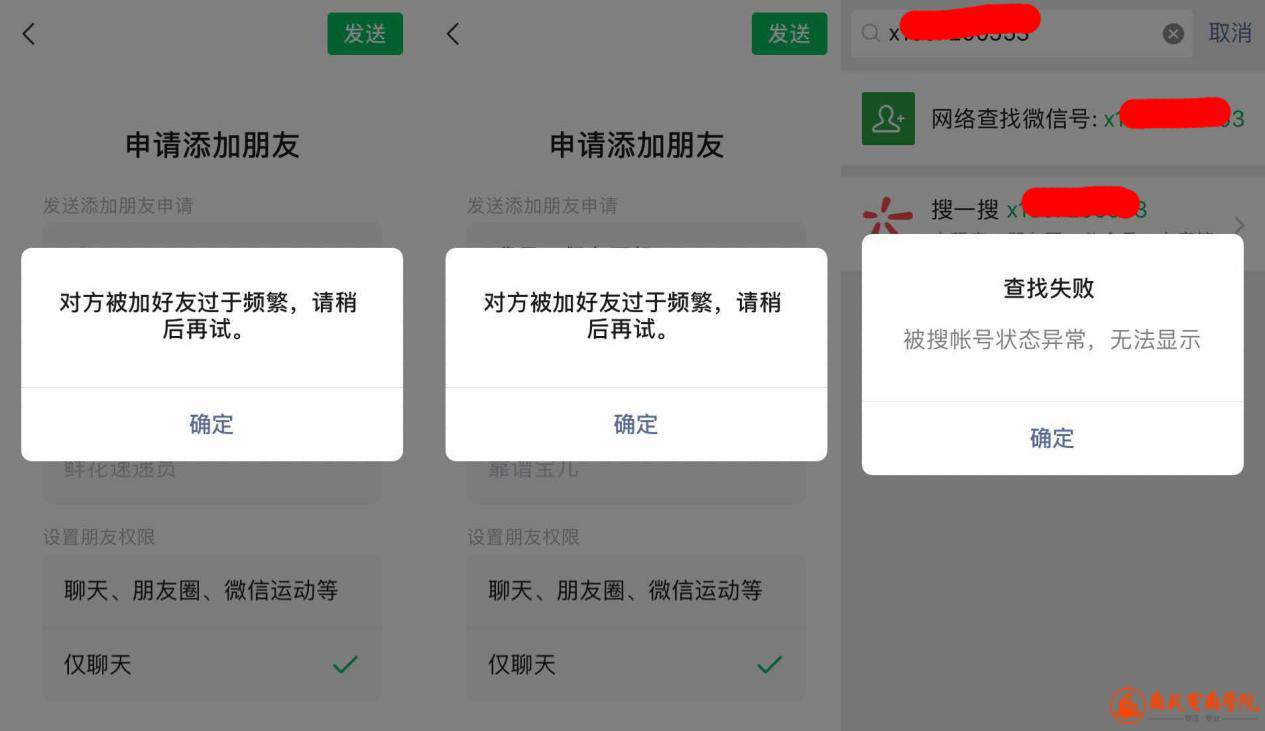Tap the green add-contact icon
This screenshot has height=731, width=1265.
pyautogui.click(x=888, y=119)
